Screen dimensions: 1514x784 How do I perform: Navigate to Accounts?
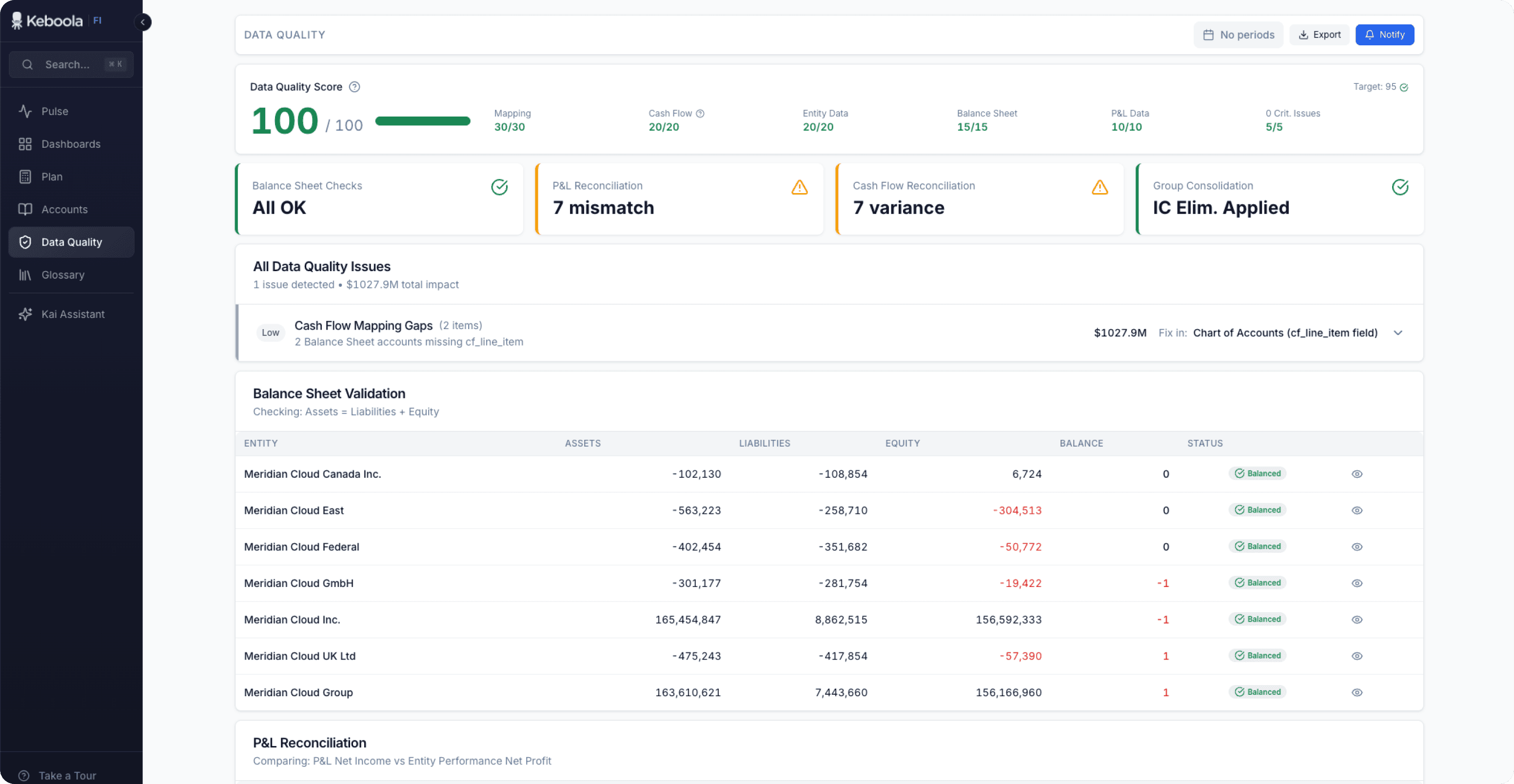pos(71,209)
